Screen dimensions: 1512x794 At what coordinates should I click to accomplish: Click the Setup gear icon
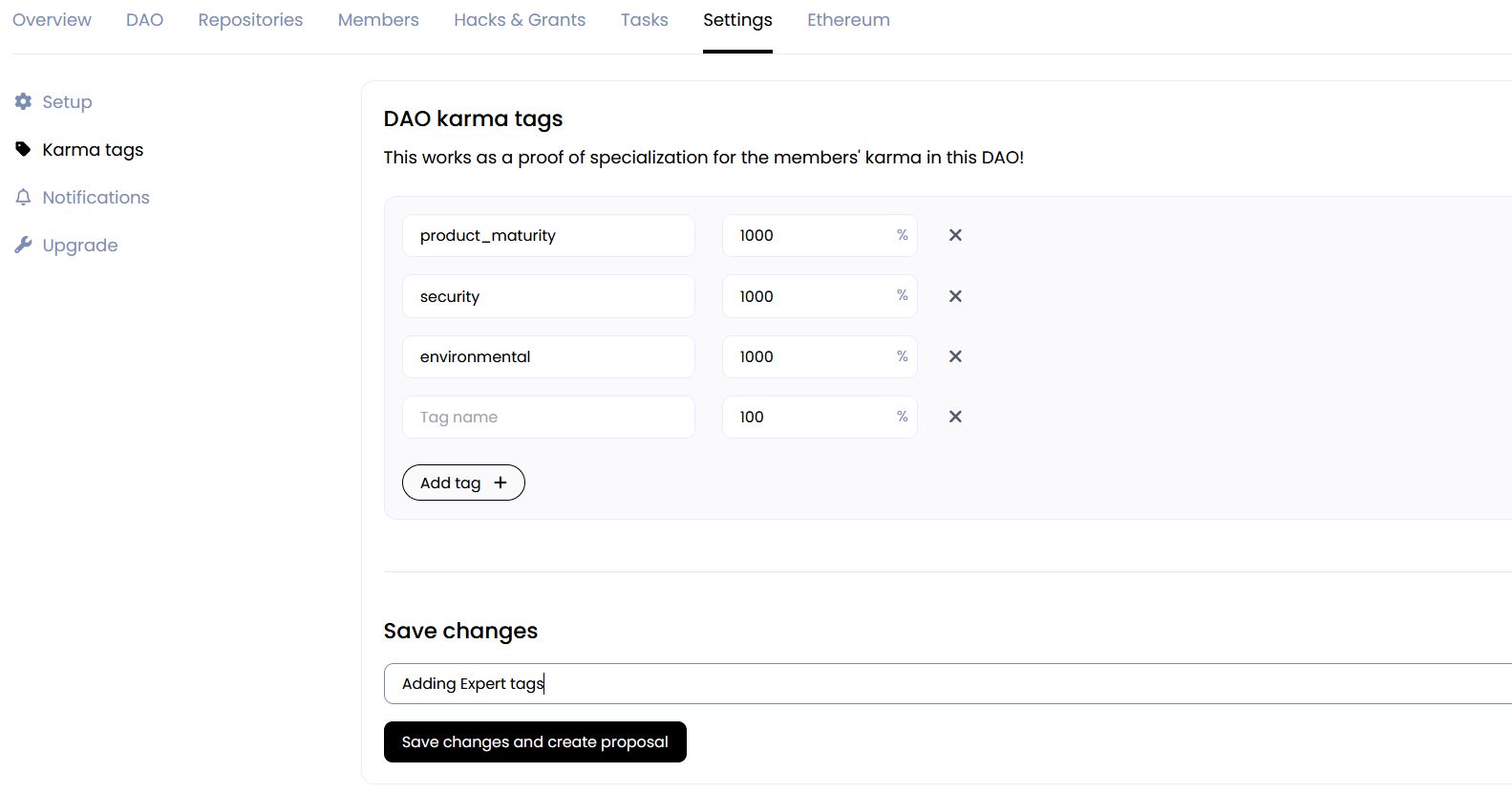[x=24, y=101]
